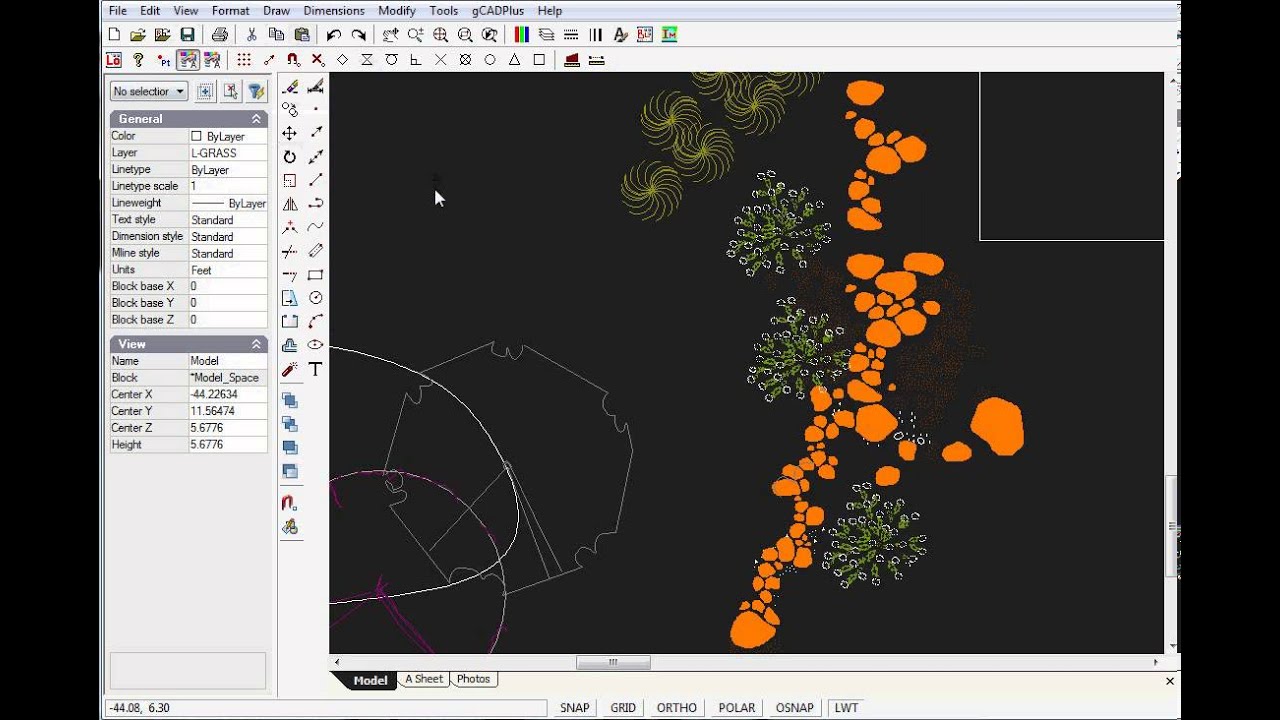Toggle the Endpoint osnap diamond icon
The width and height of the screenshot is (1280, 720).
pyautogui.click(x=342, y=60)
